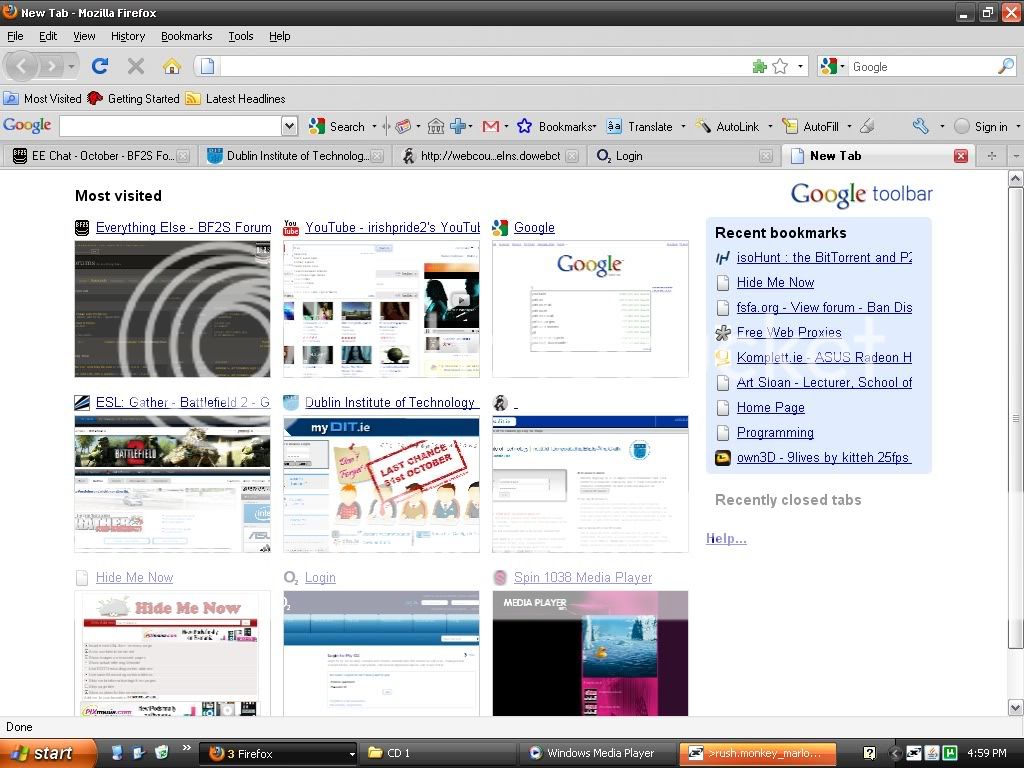Click the Help link
Viewport: 1024px width, 768px height.
(726, 538)
